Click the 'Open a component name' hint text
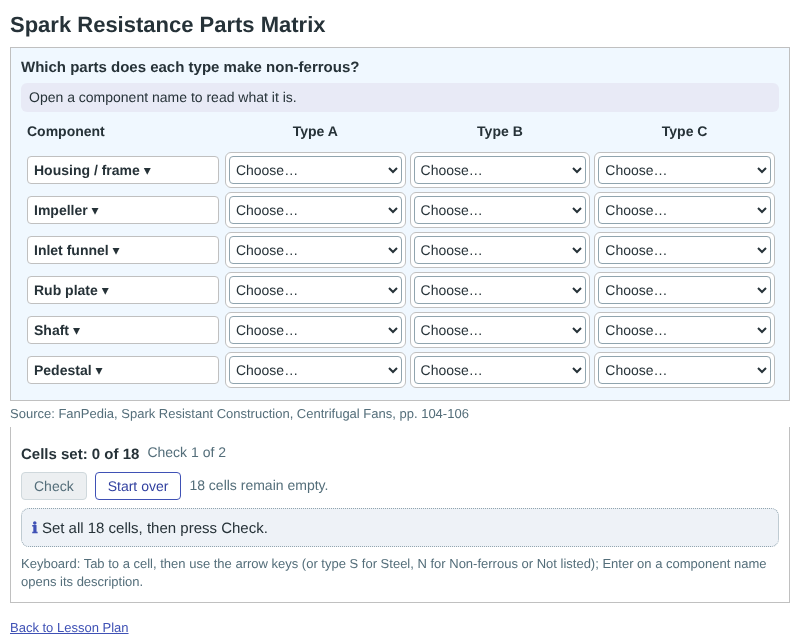 coord(162,97)
